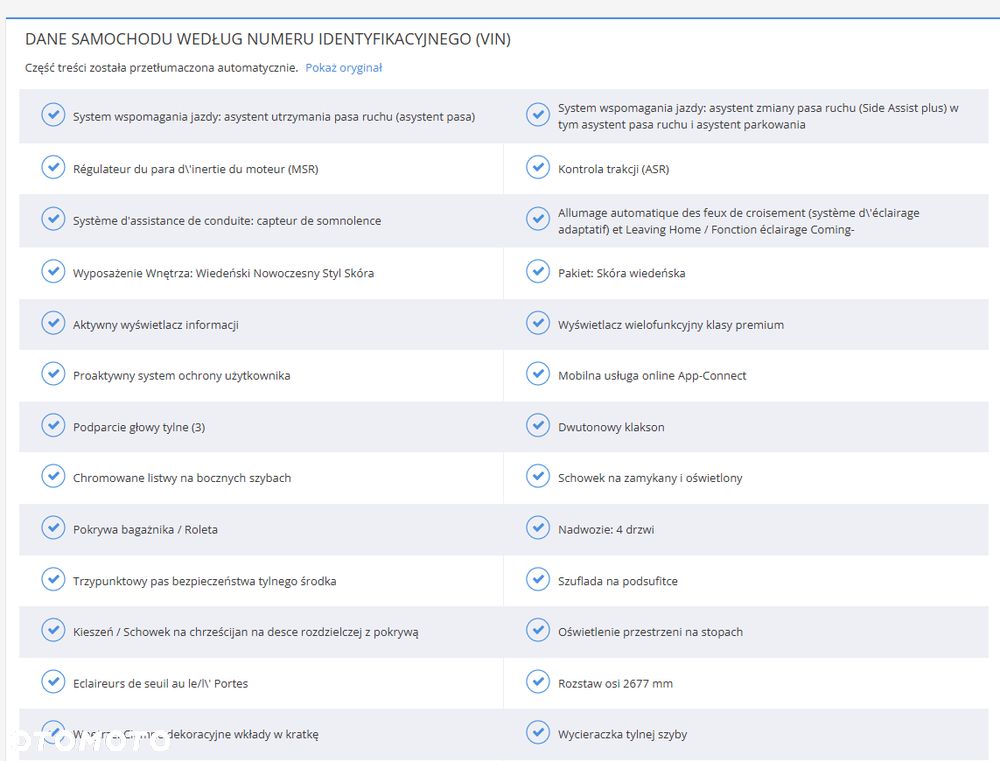
Task: Click text 'Rozstaw osi 2677 mm'
Action: click(615, 684)
